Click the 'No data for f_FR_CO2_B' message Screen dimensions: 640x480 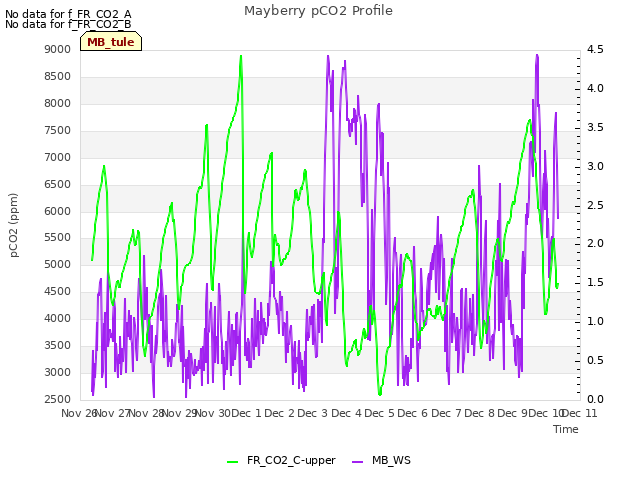point(68,24)
